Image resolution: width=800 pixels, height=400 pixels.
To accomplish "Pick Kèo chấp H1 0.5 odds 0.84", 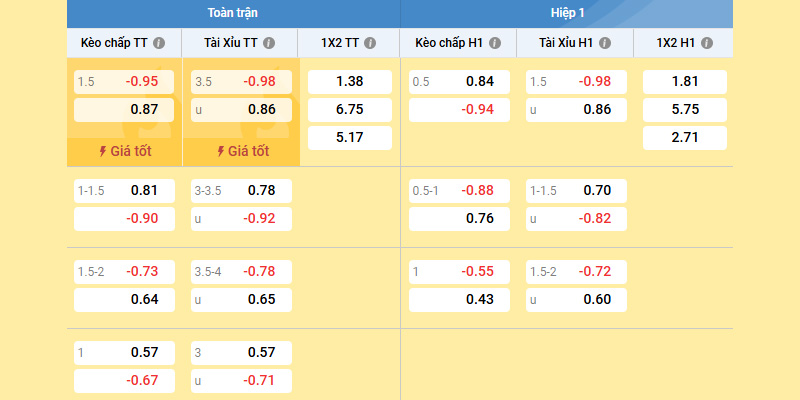I will click(x=459, y=82).
